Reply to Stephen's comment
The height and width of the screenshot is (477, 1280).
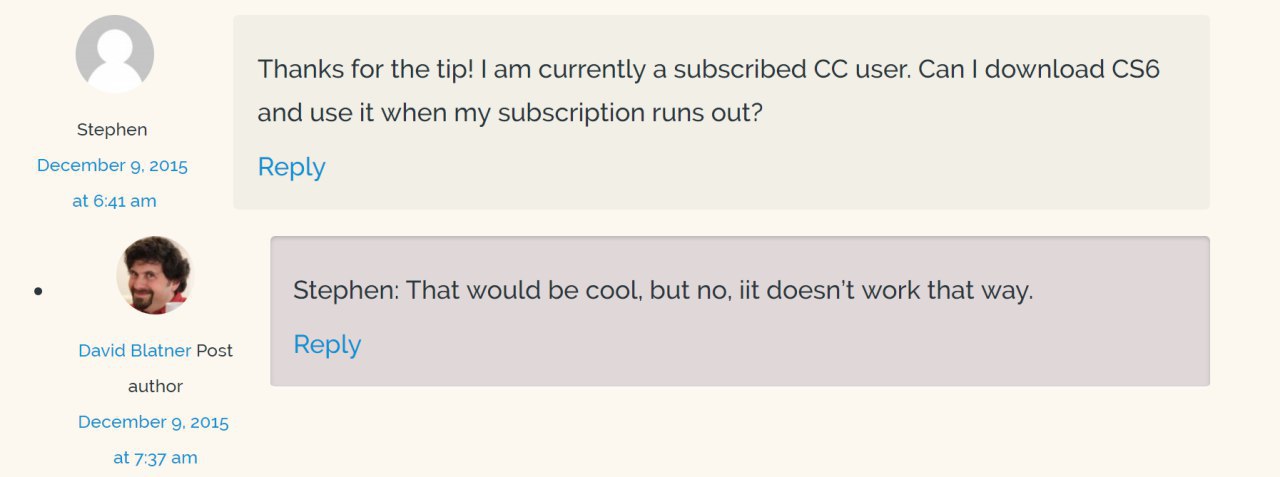tap(291, 167)
